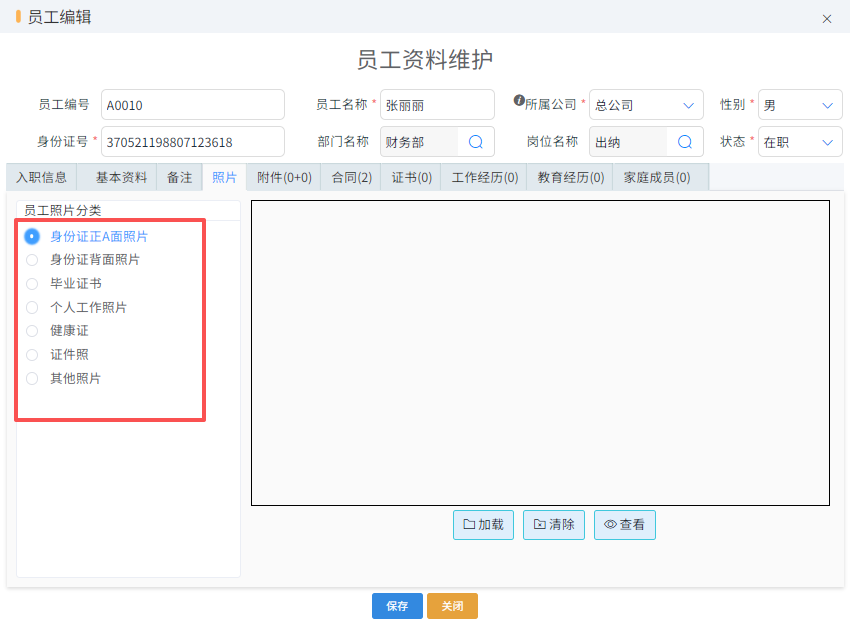Open the 教育经历(0) tab
This screenshot has height=626, width=850.
[x=571, y=177]
